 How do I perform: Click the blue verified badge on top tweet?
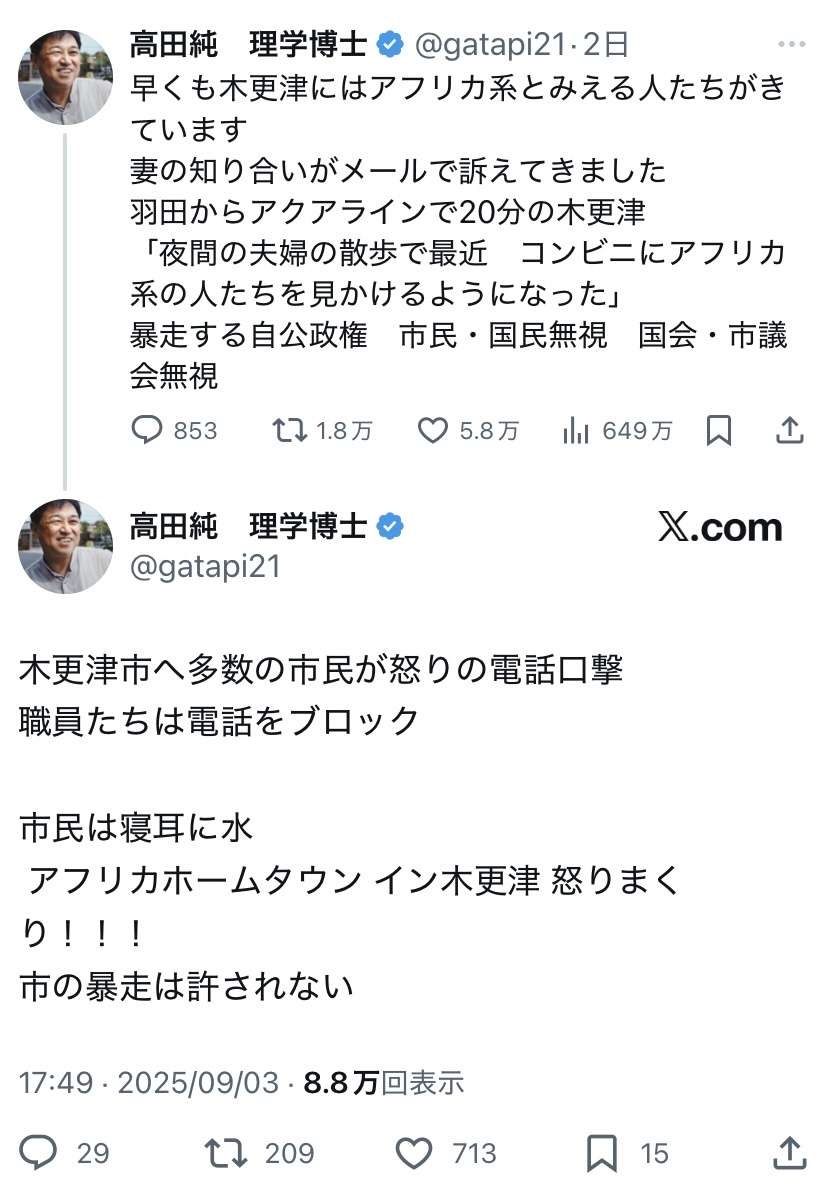(389, 45)
